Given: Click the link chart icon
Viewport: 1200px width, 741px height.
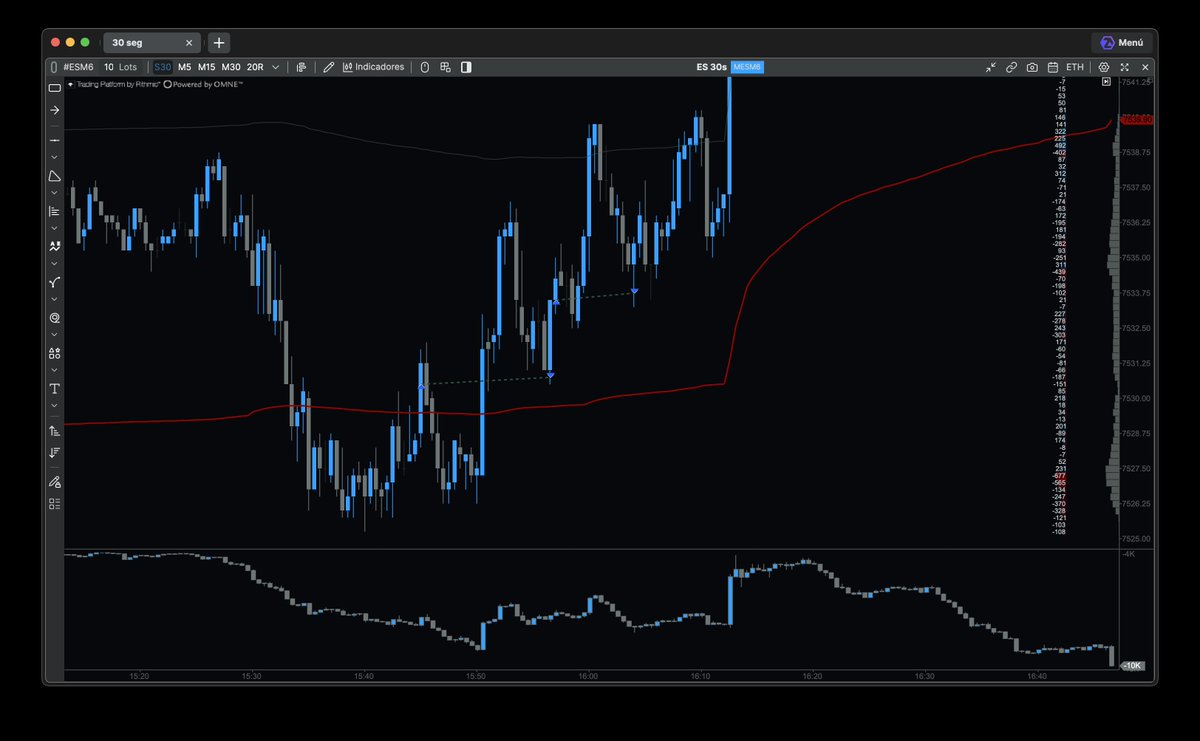Looking at the screenshot, I should coord(1011,67).
